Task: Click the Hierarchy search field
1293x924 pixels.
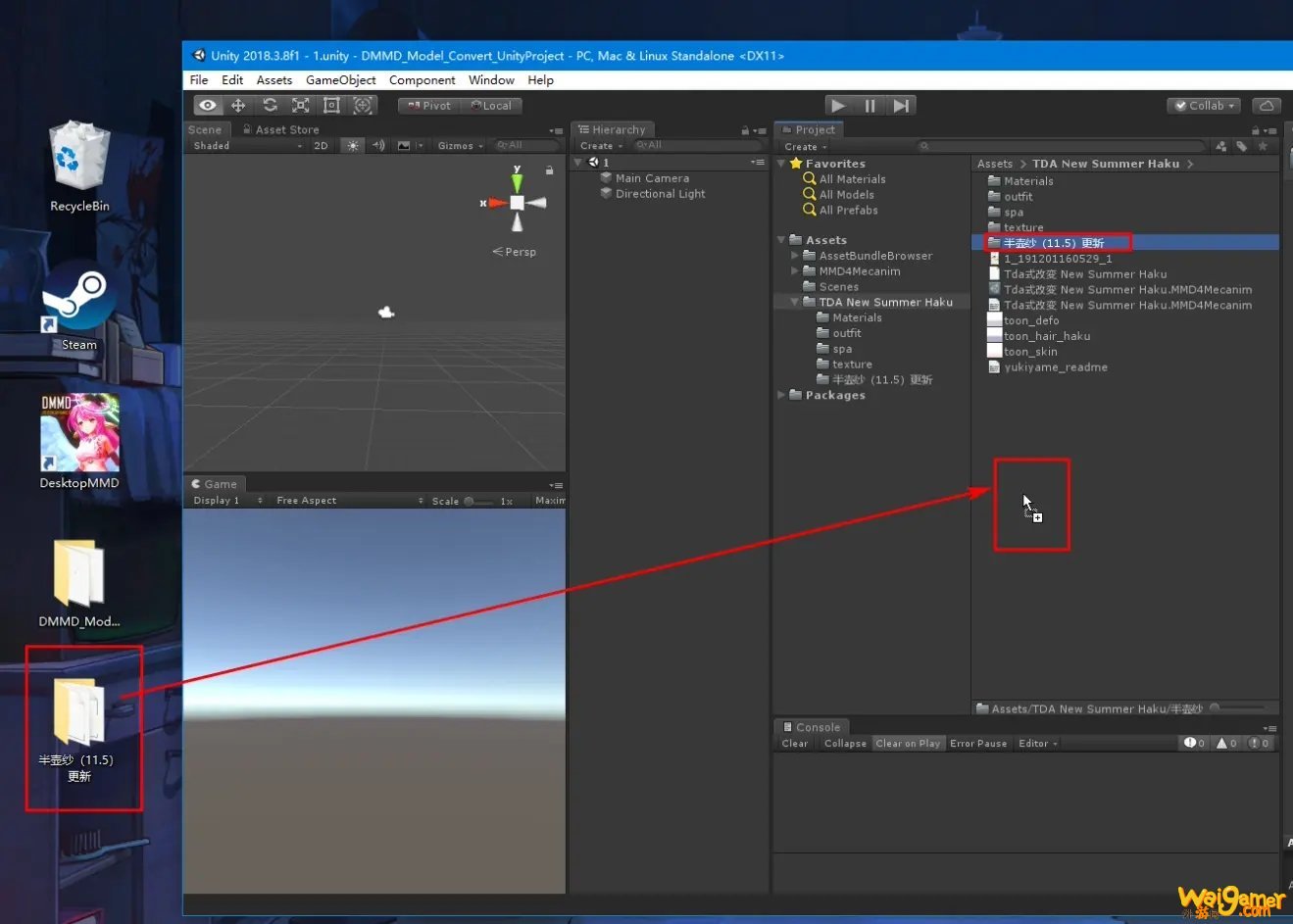Action: (x=696, y=145)
